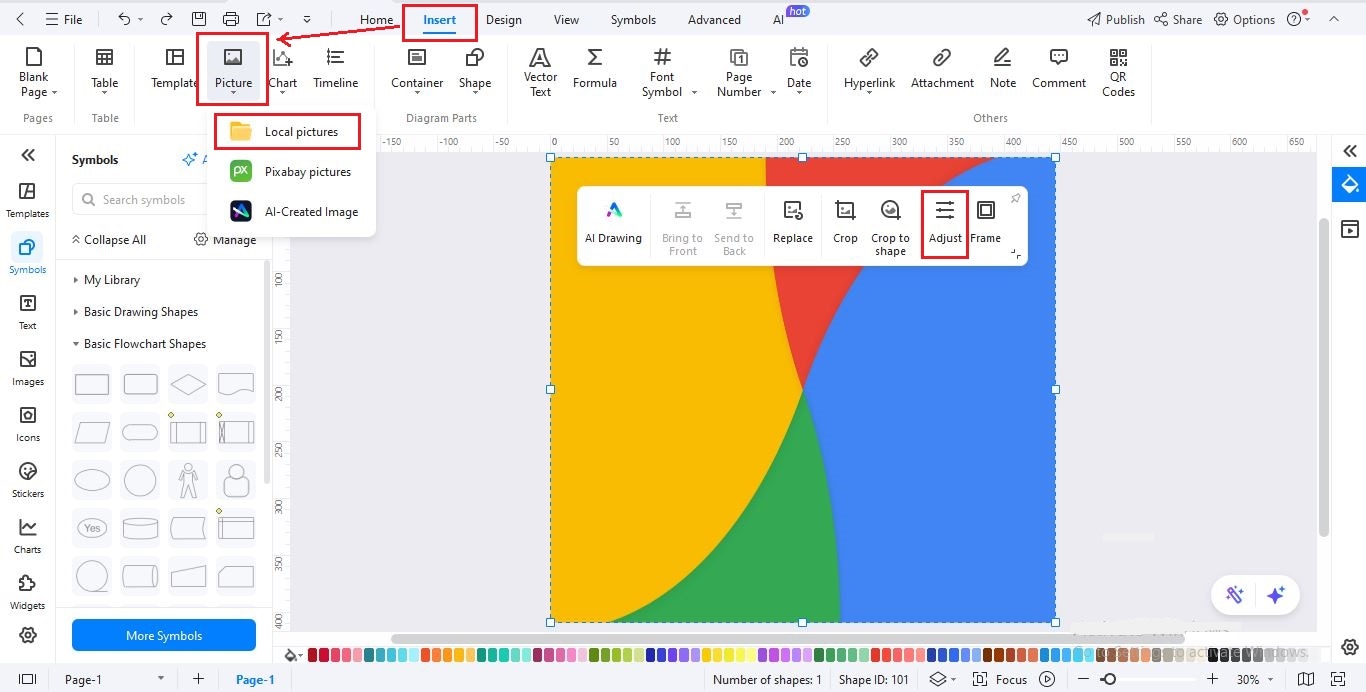This screenshot has width=1366, height=692.
Task: Choose AI-Created Image menu entry
Action: tap(292, 211)
